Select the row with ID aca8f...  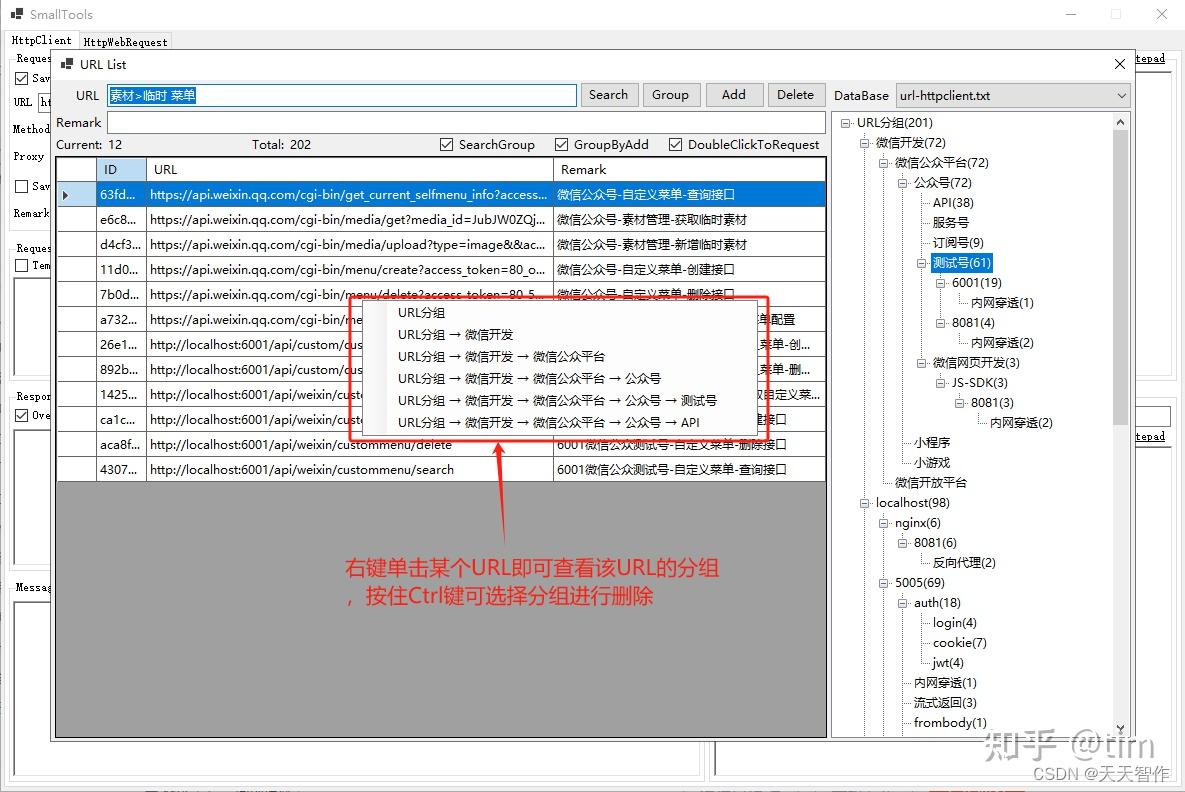(441, 445)
